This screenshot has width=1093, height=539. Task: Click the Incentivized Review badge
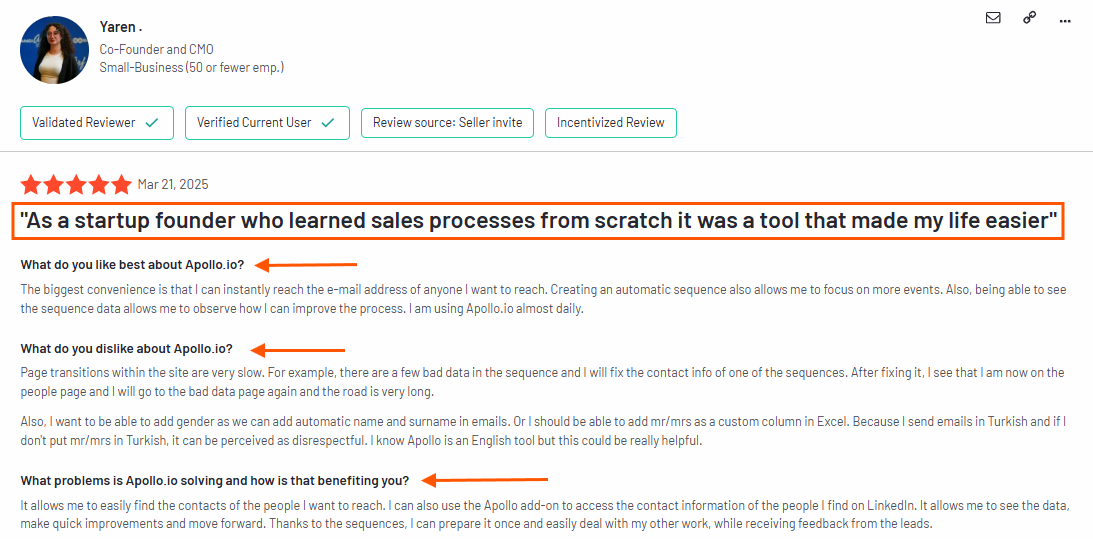610,123
